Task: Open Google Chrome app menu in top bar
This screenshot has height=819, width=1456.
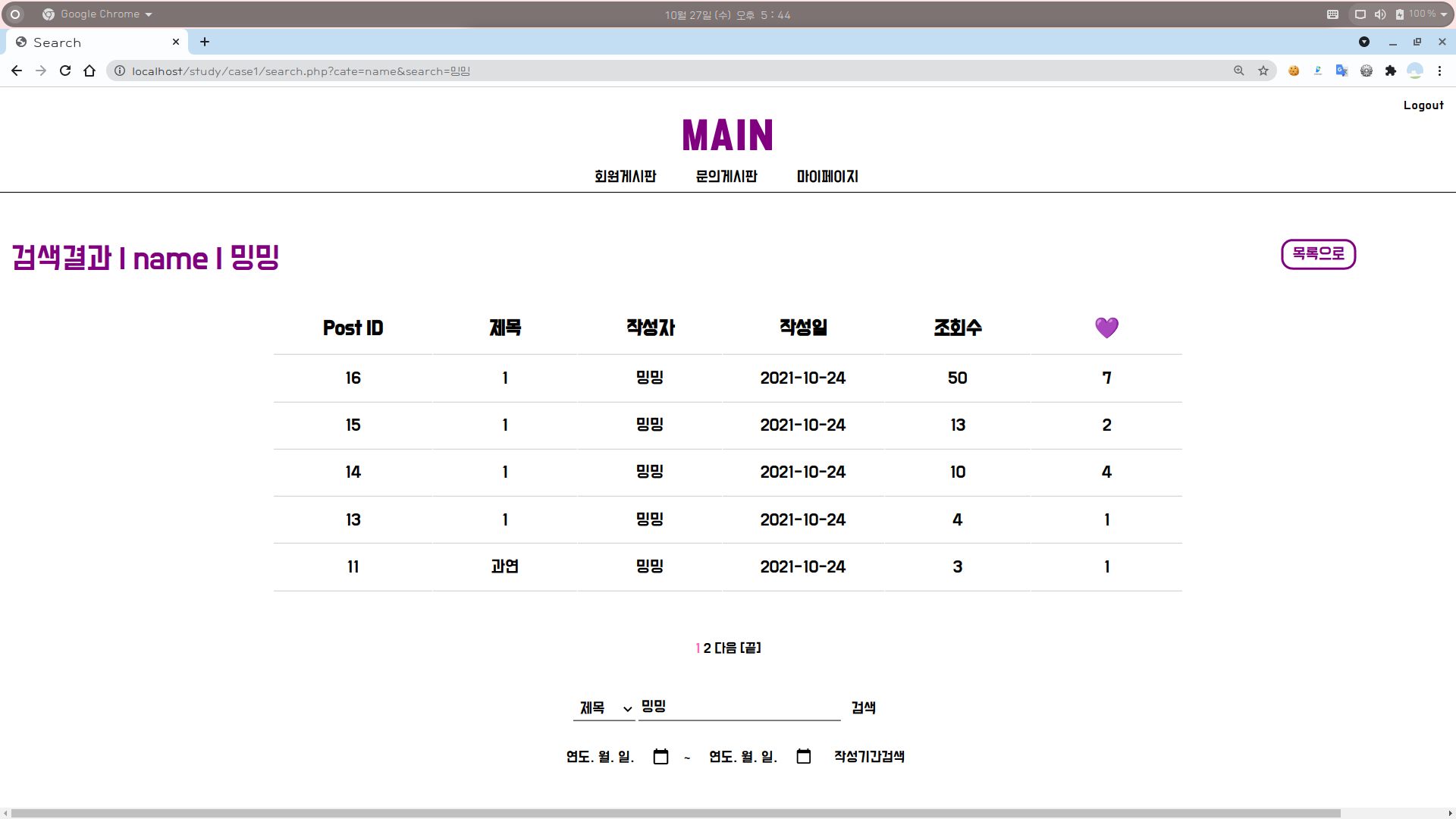Action: click(x=99, y=14)
